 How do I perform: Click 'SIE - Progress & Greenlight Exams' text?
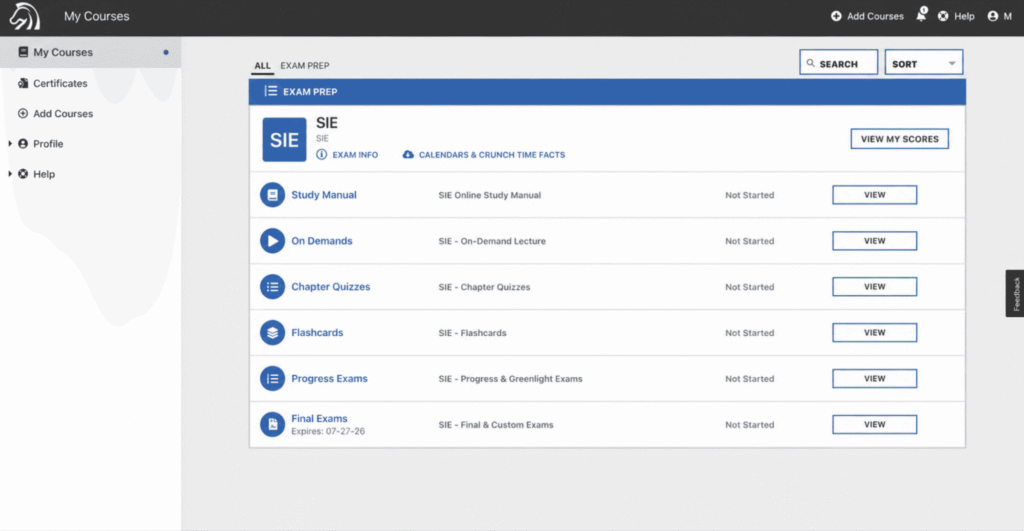510,379
